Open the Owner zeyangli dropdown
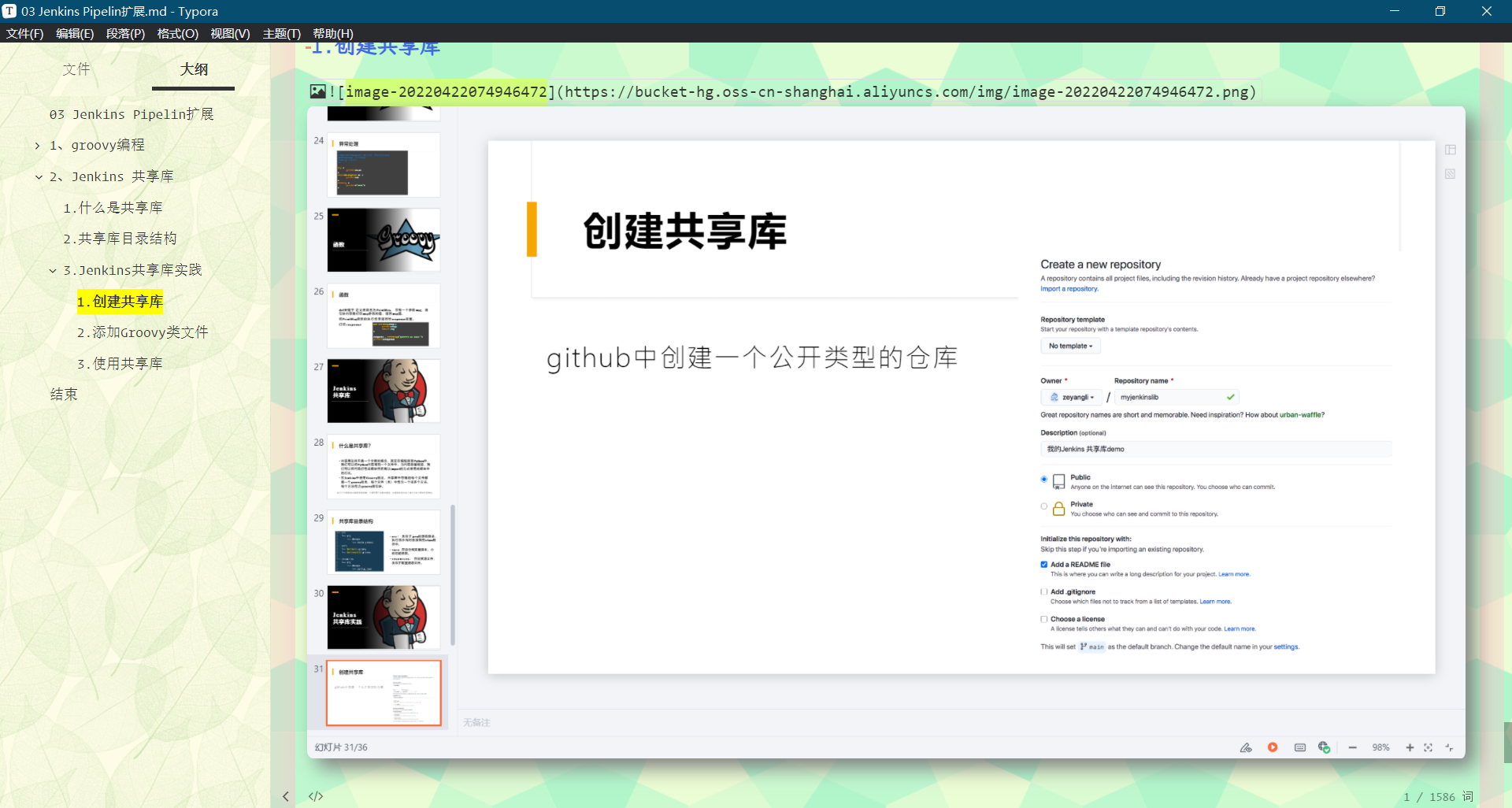1512x808 pixels. point(1072,397)
